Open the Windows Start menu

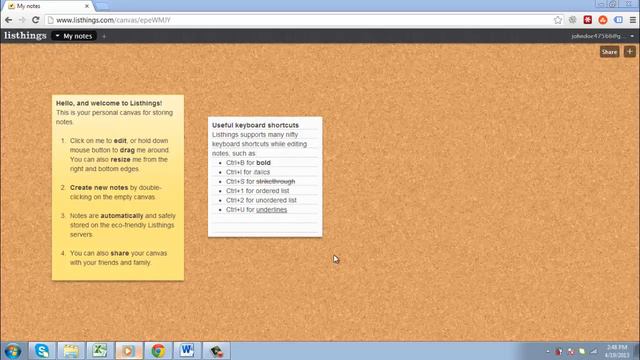click(13, 351)
